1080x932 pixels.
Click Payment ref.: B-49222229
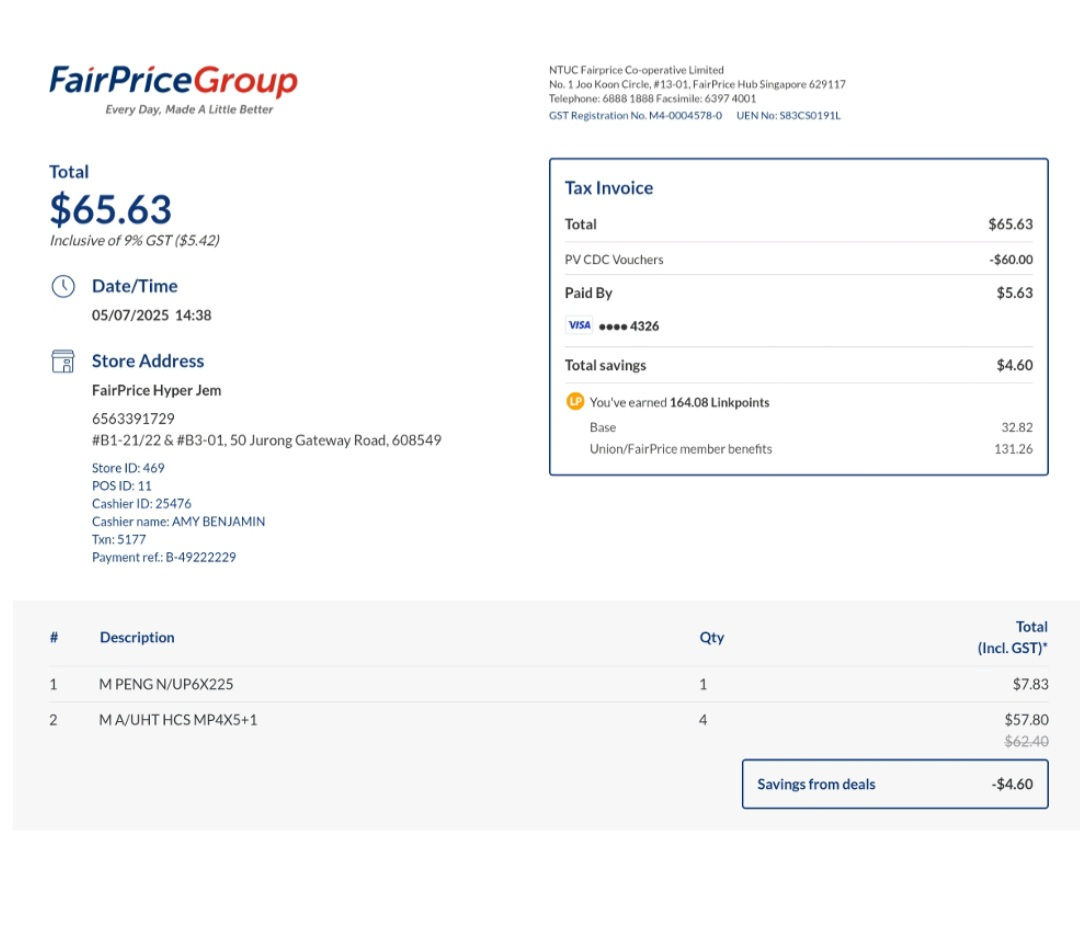164,557
